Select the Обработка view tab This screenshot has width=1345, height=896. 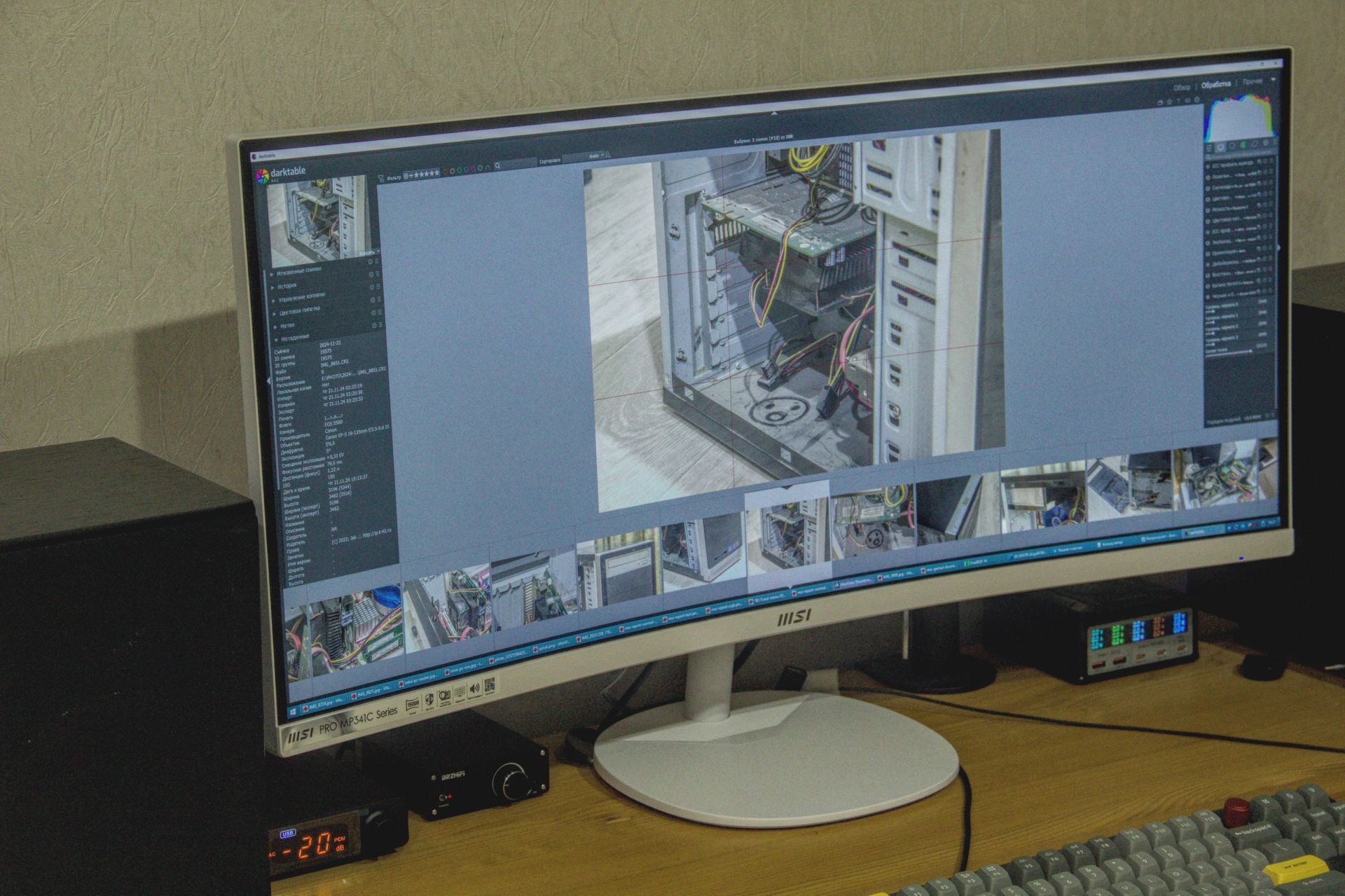1216,84
